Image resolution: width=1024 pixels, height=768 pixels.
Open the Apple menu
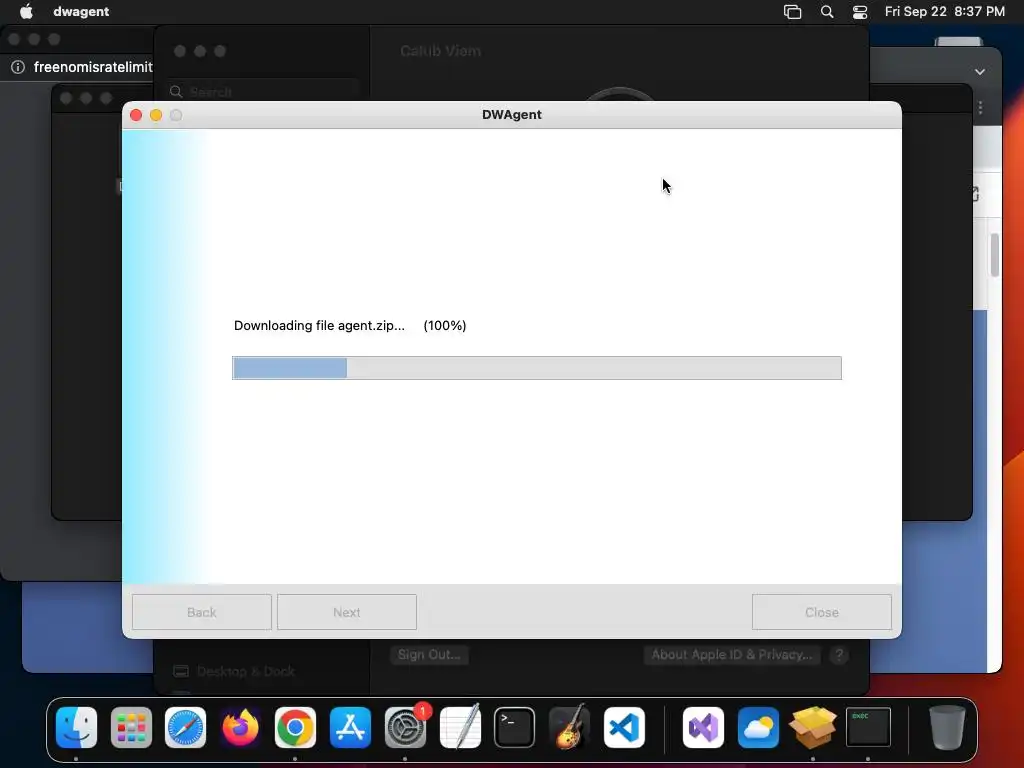pos(26,11)
